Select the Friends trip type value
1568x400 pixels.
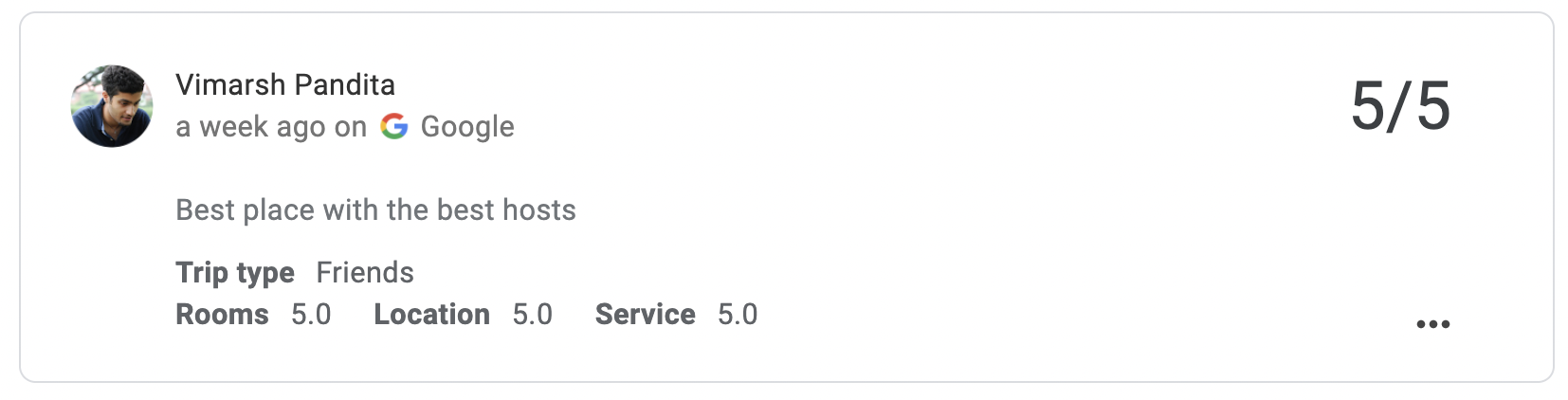365,273
